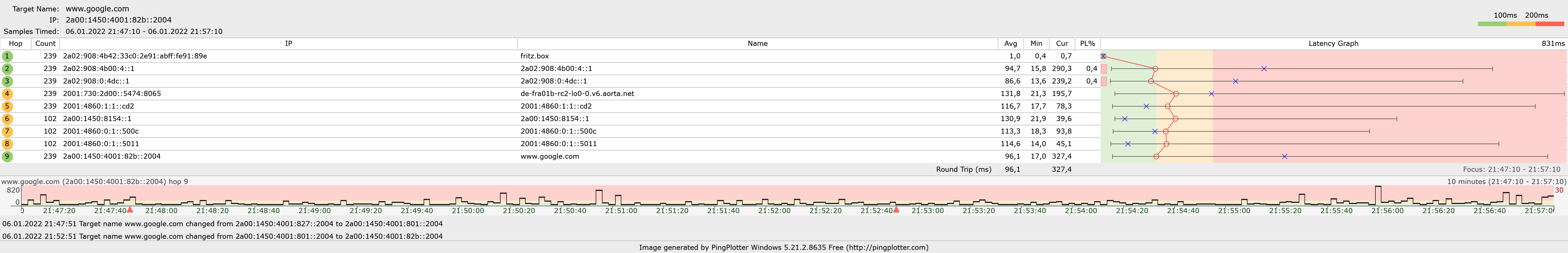
Task: Click the 21:47:51 target name changed note
Action: (222, 224)
